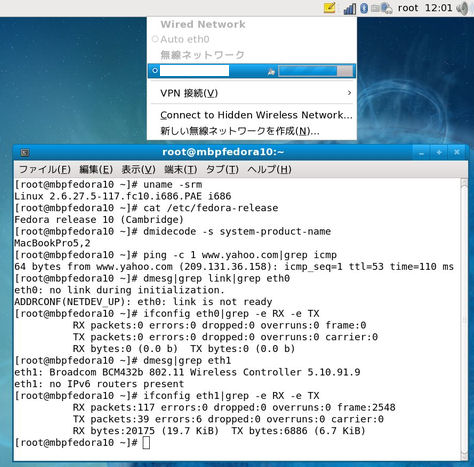Click 新しい無線ネットワークを作成(N)...
Screen dimensions: 474x467
click(240, 131)
